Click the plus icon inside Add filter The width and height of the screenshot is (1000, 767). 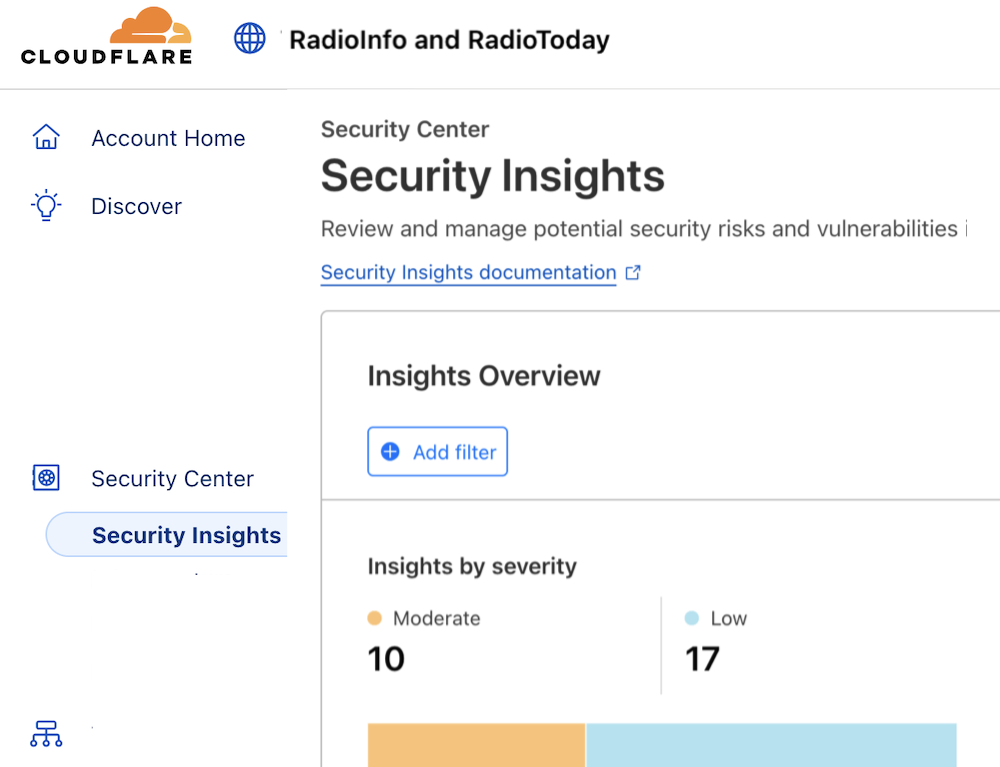[x=390, y=451]
